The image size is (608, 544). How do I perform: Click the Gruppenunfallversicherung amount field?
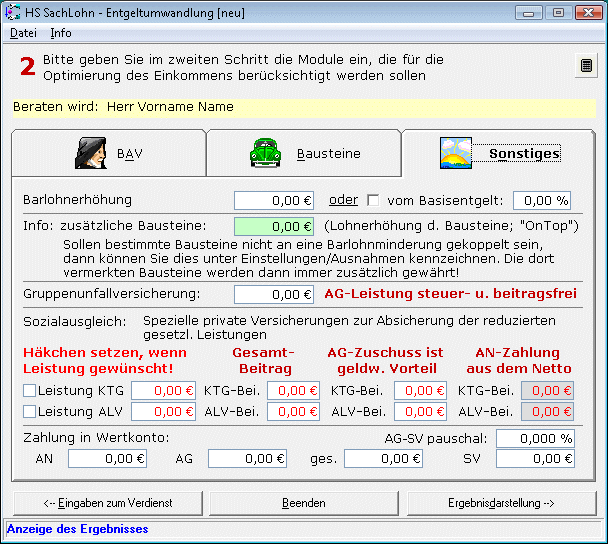tap(274, 294)
